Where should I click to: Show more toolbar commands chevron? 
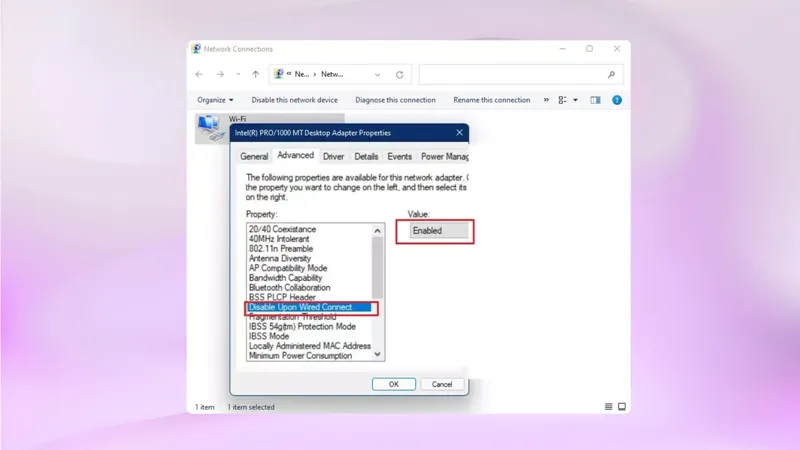(x=546, y=100)
